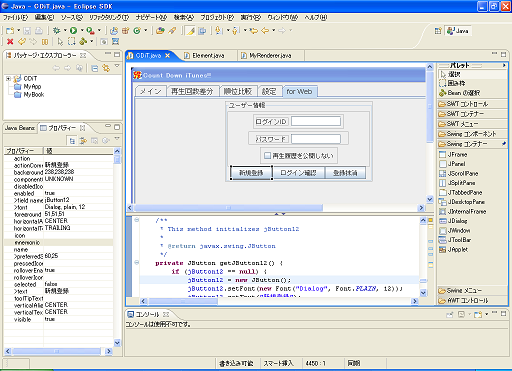Viewport: 512px width, 371px height.
Task: Expand the SWT Controls palette drawer
Action: click(x=473, y=104)
